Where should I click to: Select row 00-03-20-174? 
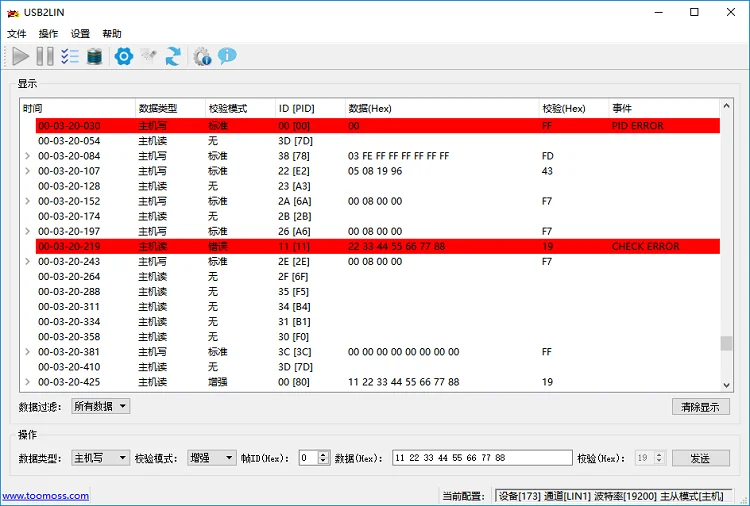378,216
